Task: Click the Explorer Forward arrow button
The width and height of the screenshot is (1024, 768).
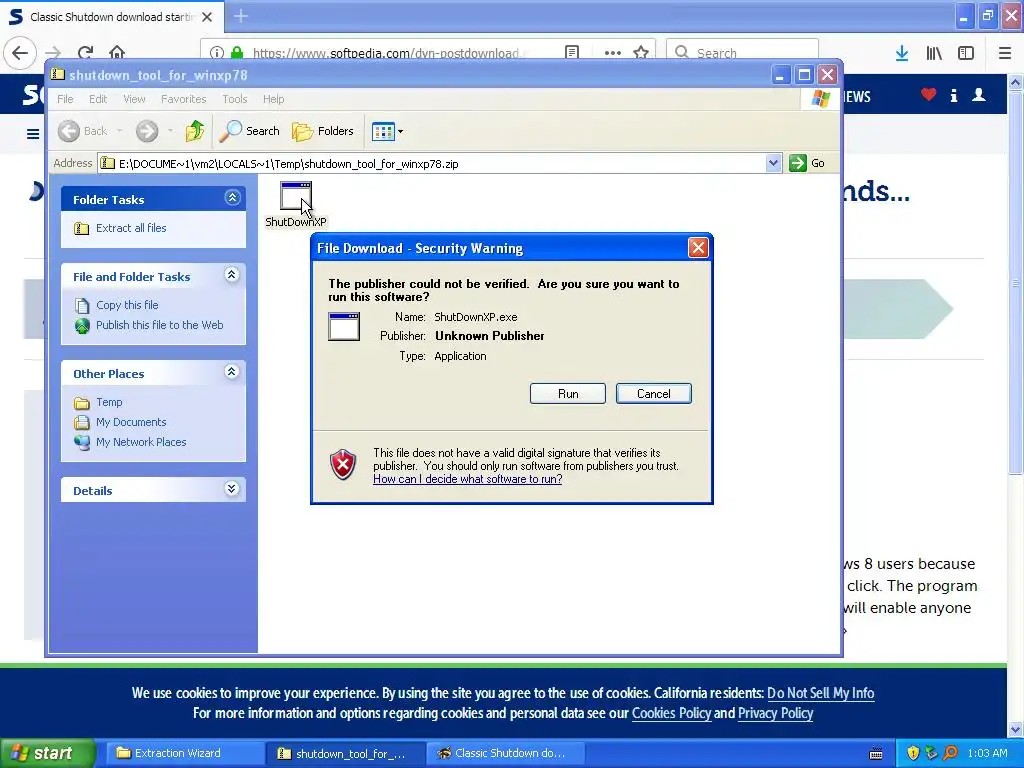Action: point(147,131)
